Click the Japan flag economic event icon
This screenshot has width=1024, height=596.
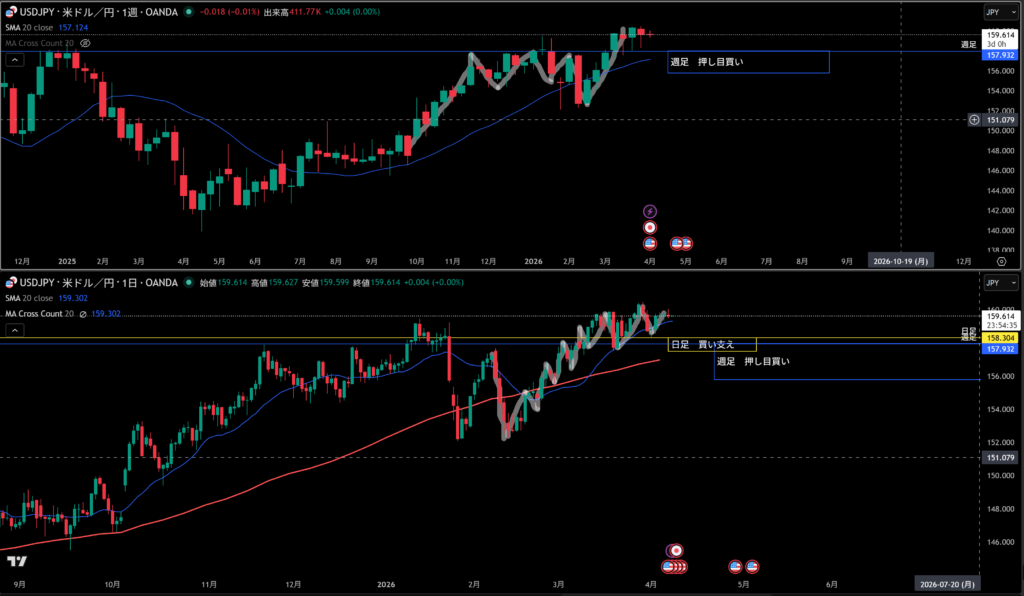click(650, 228)
